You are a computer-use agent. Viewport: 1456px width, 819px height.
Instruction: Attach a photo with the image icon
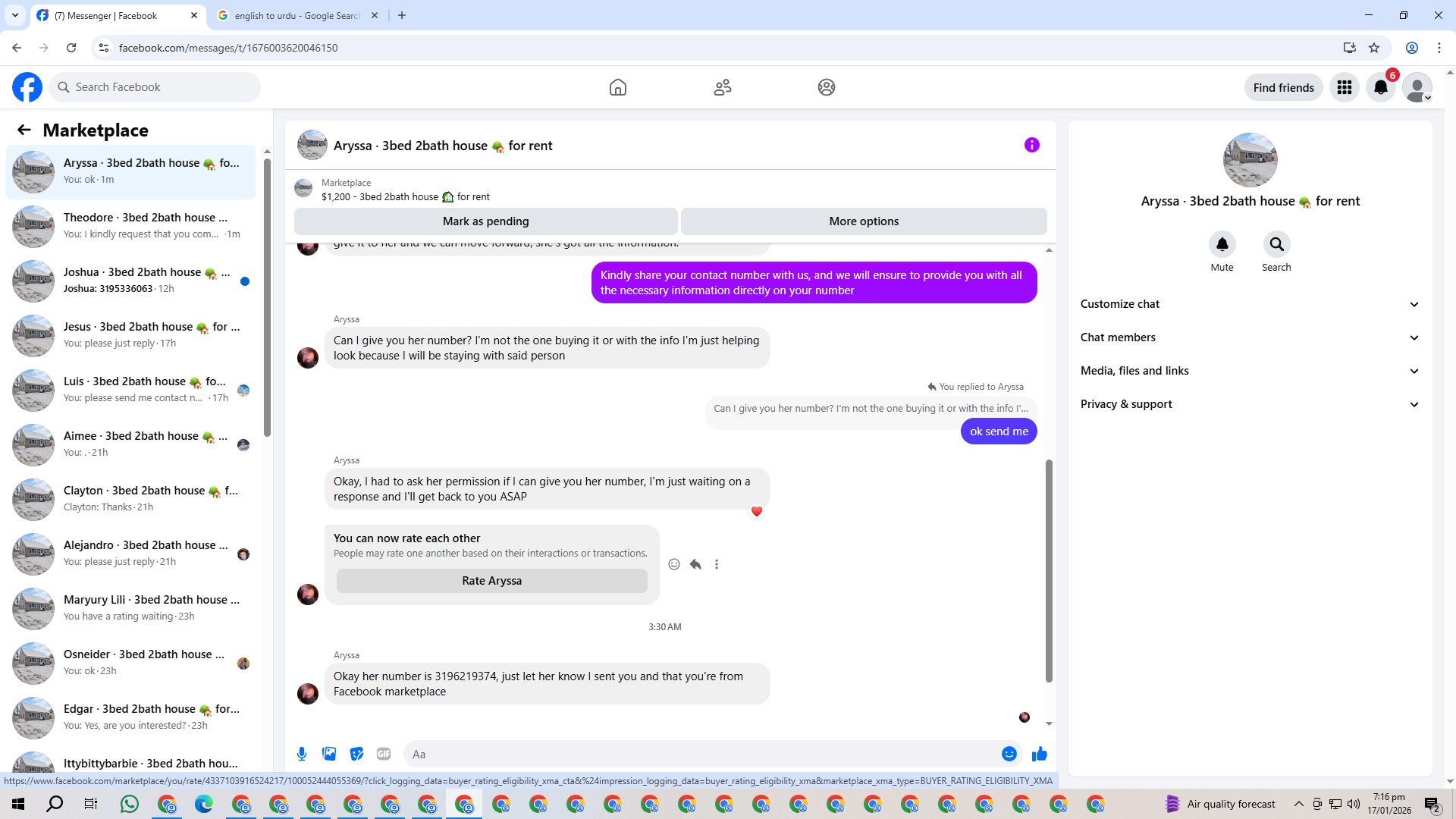329,754
